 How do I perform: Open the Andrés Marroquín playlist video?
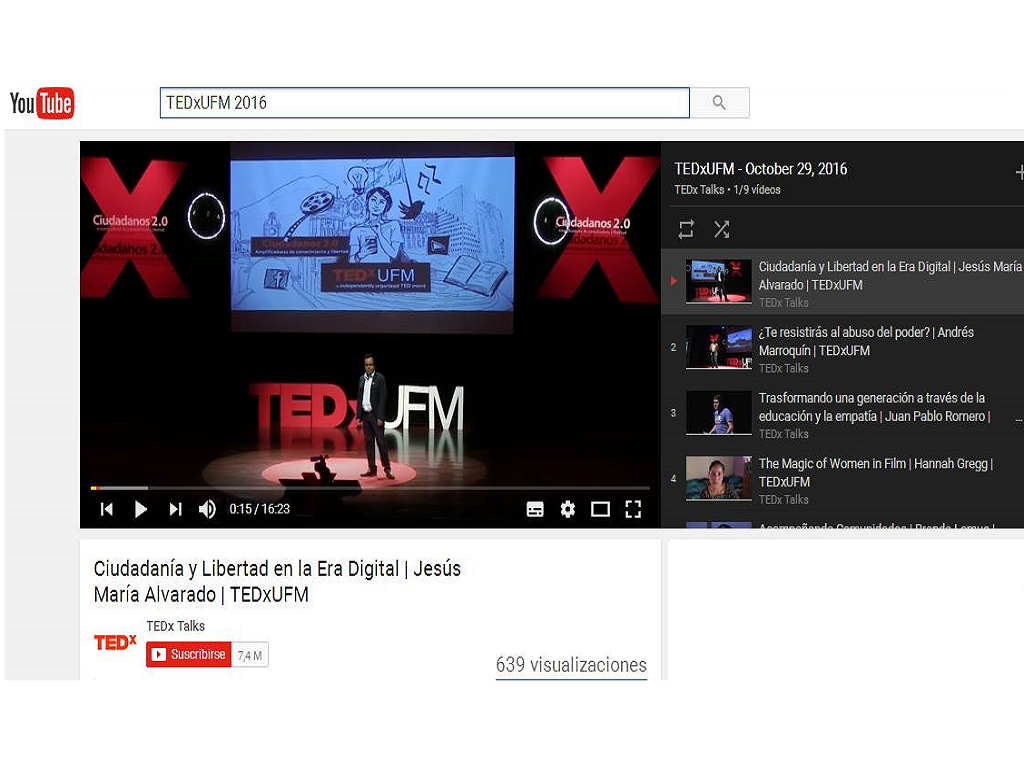pos(865,341)
